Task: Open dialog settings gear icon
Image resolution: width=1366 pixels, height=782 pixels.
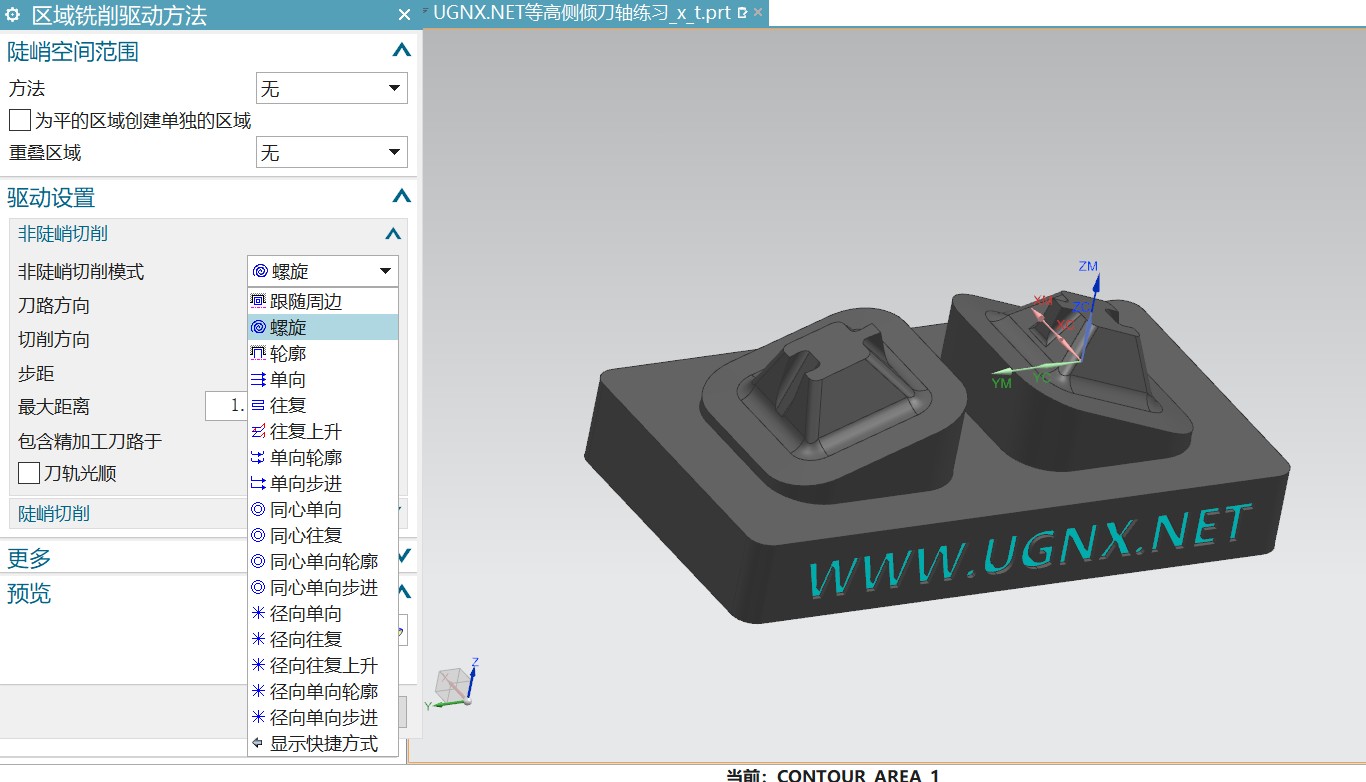Action: [13, 14]
